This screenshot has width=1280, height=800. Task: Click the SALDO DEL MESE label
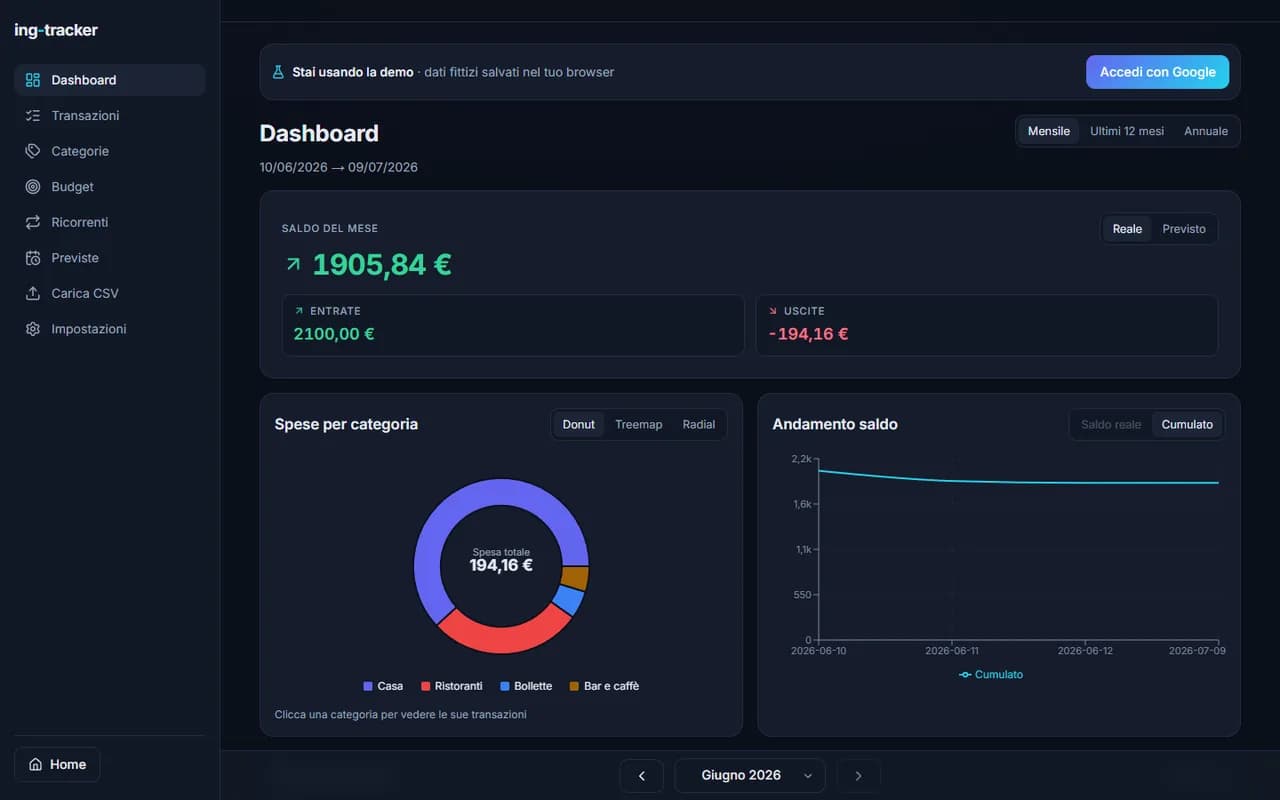point(330,229)
